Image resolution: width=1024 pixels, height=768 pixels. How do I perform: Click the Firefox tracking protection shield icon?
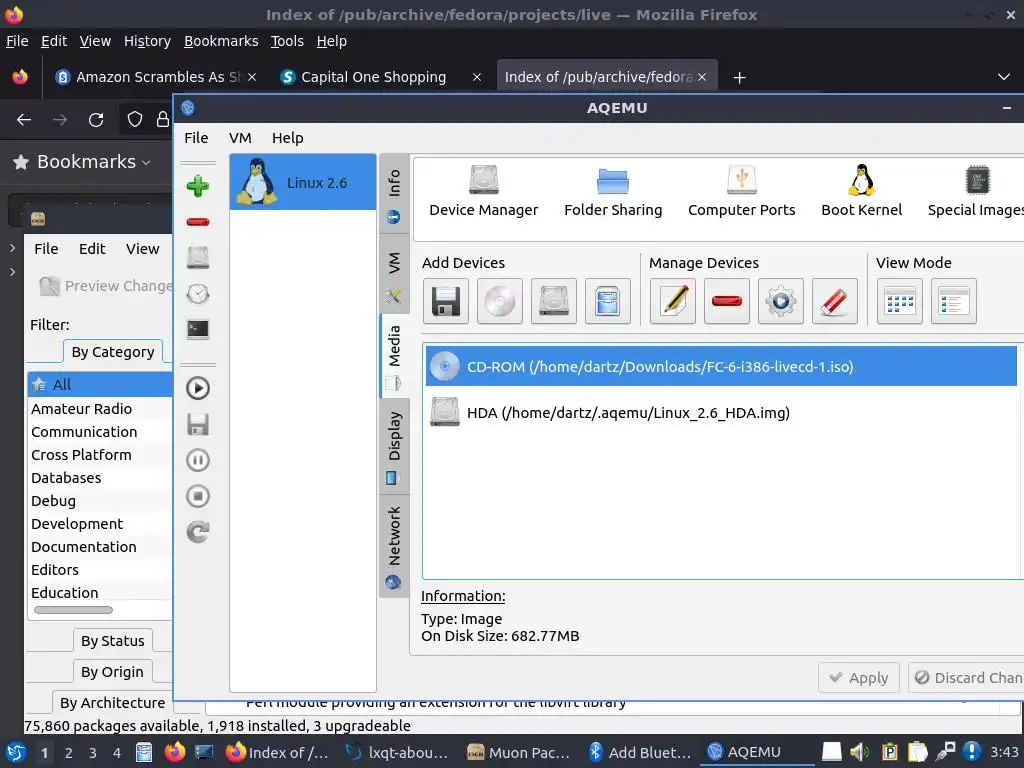(135, 119)
